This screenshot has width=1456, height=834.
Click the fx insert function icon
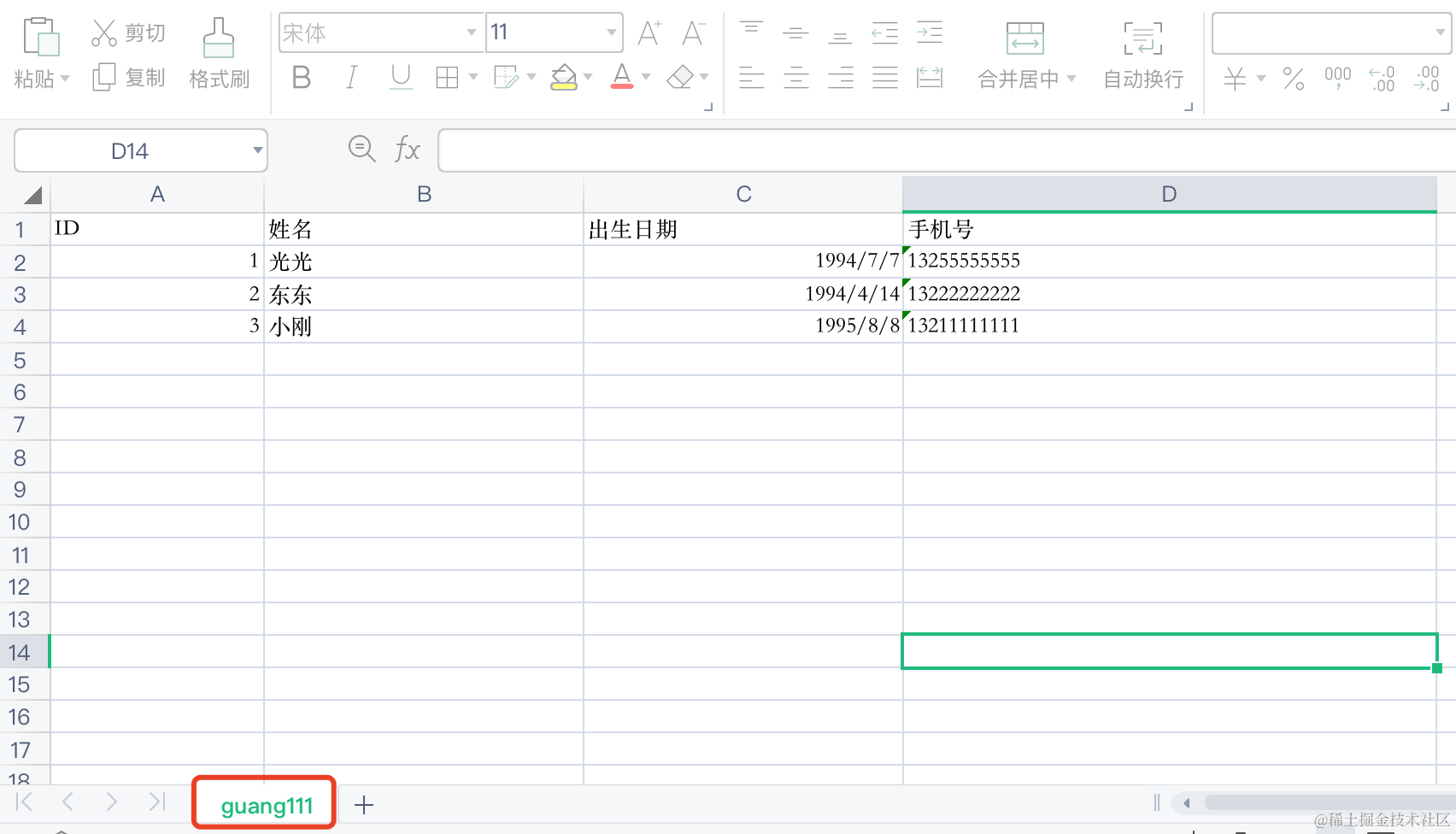point(407,150)
